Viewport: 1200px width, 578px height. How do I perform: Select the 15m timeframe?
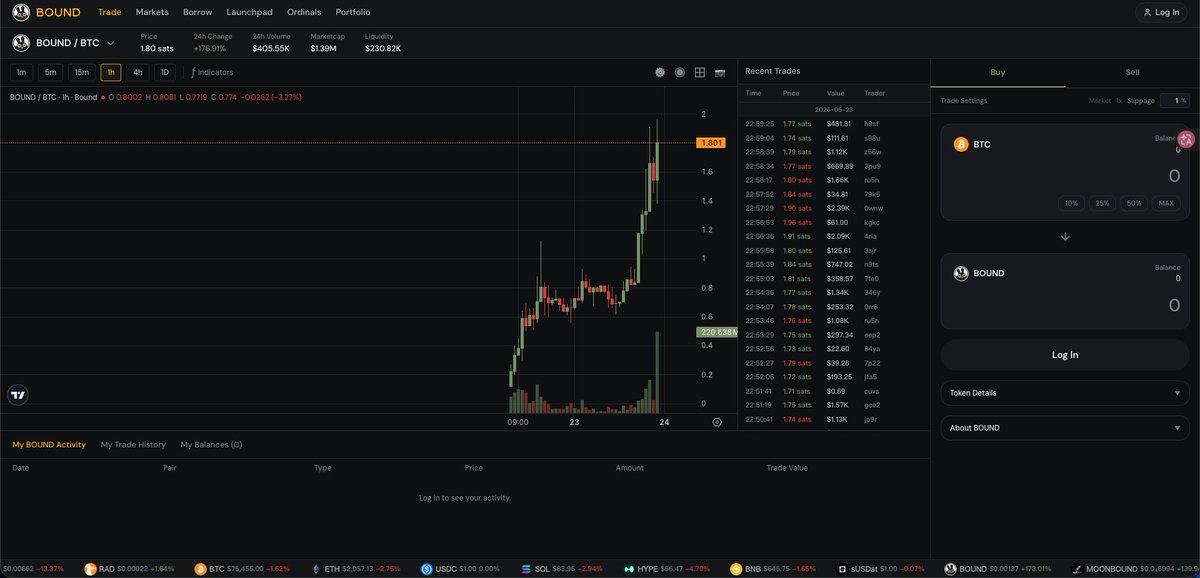pyautogui.click(x=81, y=72)
